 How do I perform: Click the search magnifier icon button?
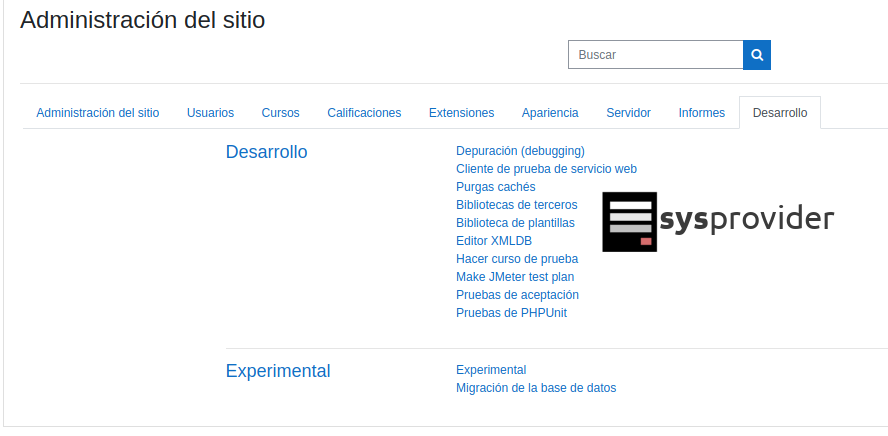[757, 55]
